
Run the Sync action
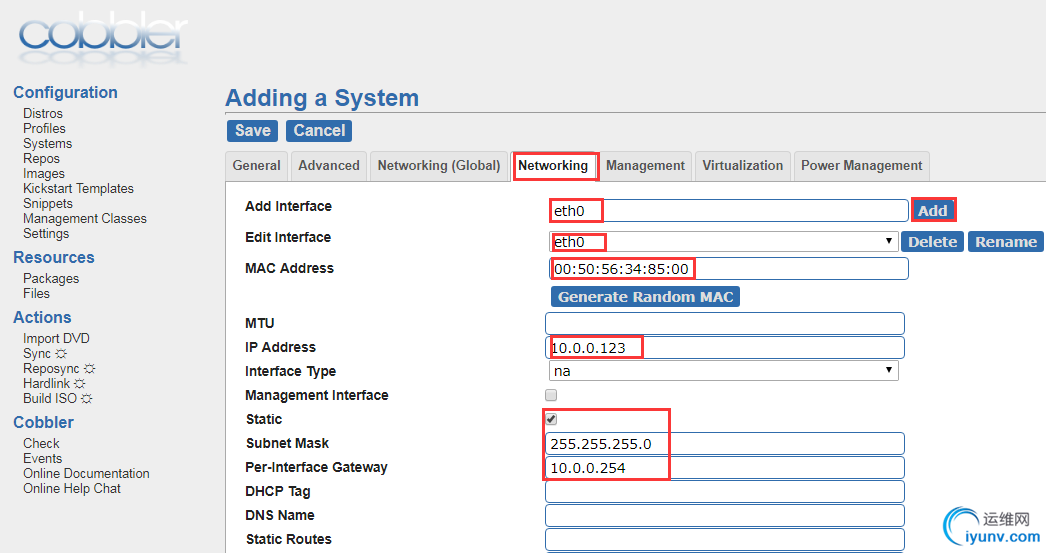(x=37, y=354)
